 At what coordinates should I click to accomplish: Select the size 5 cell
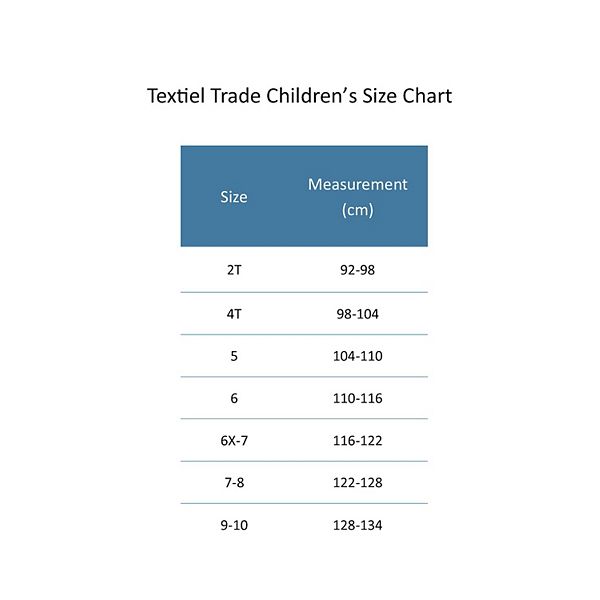tap(234, 355)
